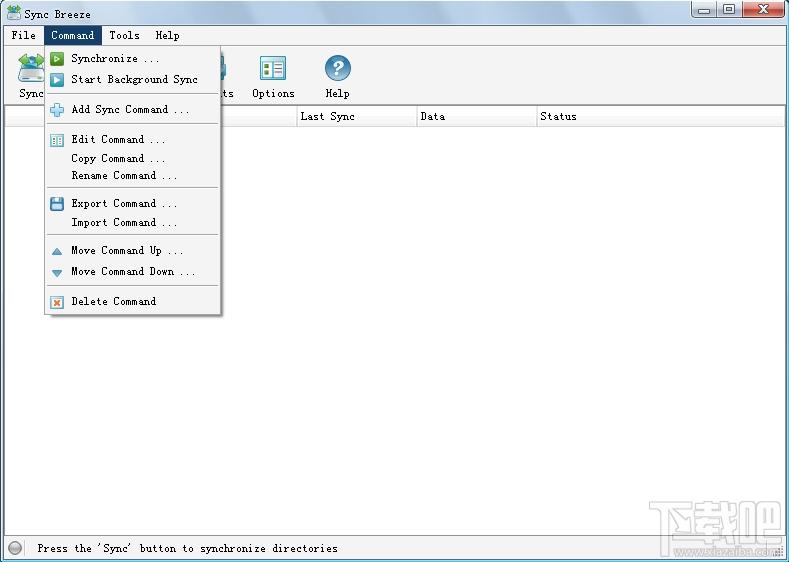
Task: Choose Move Command Down ... entry
Action: pos(133,272)
